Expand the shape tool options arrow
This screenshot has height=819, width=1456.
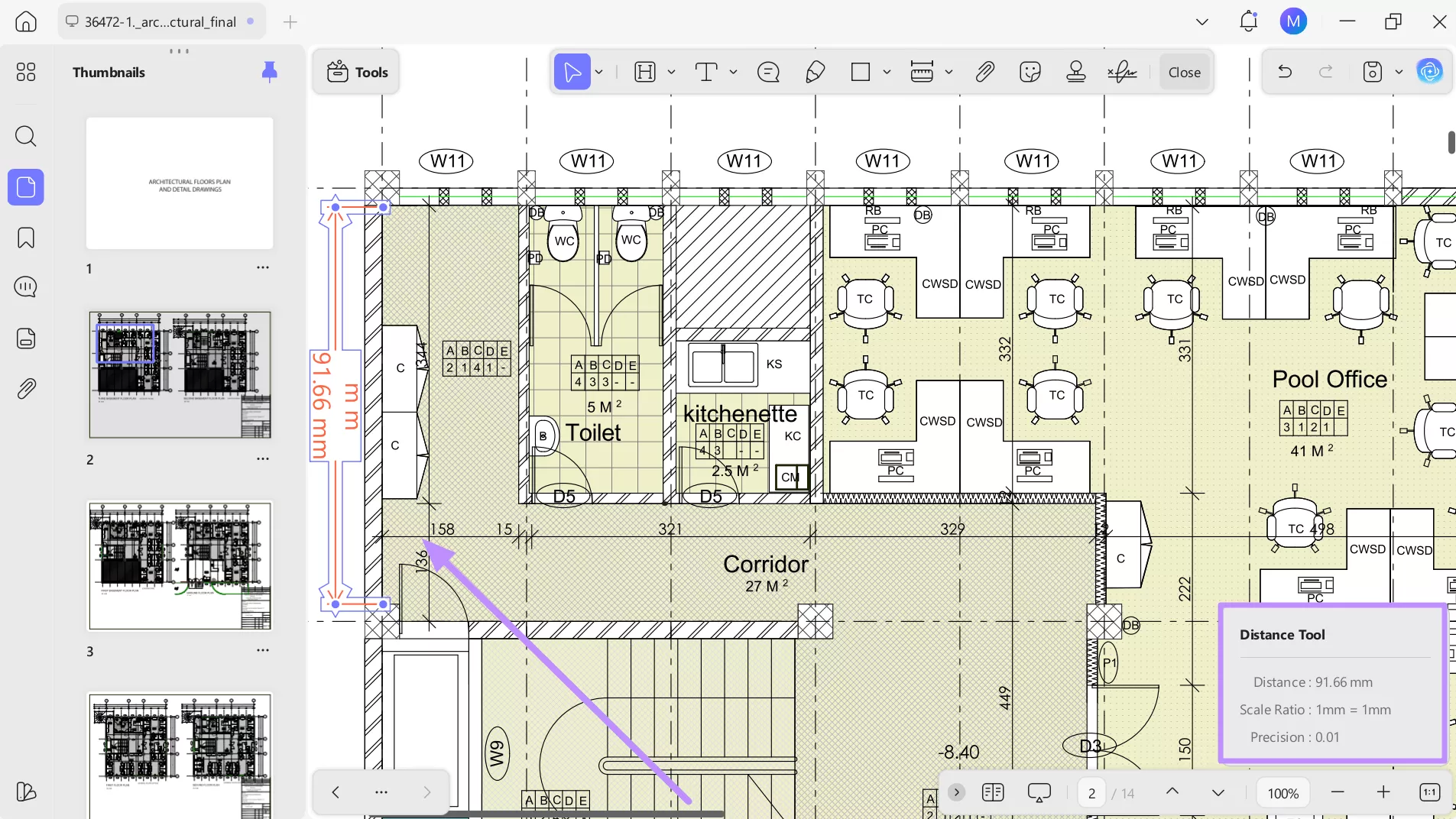tap(887, 72)
